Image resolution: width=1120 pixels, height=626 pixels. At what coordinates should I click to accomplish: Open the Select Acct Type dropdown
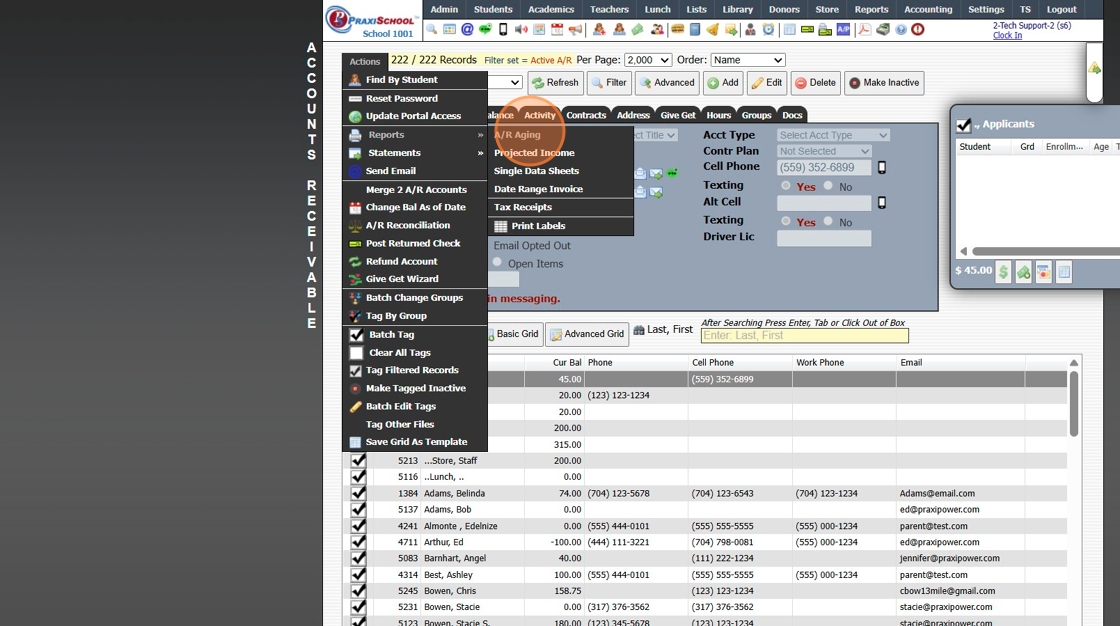[833, 135]
